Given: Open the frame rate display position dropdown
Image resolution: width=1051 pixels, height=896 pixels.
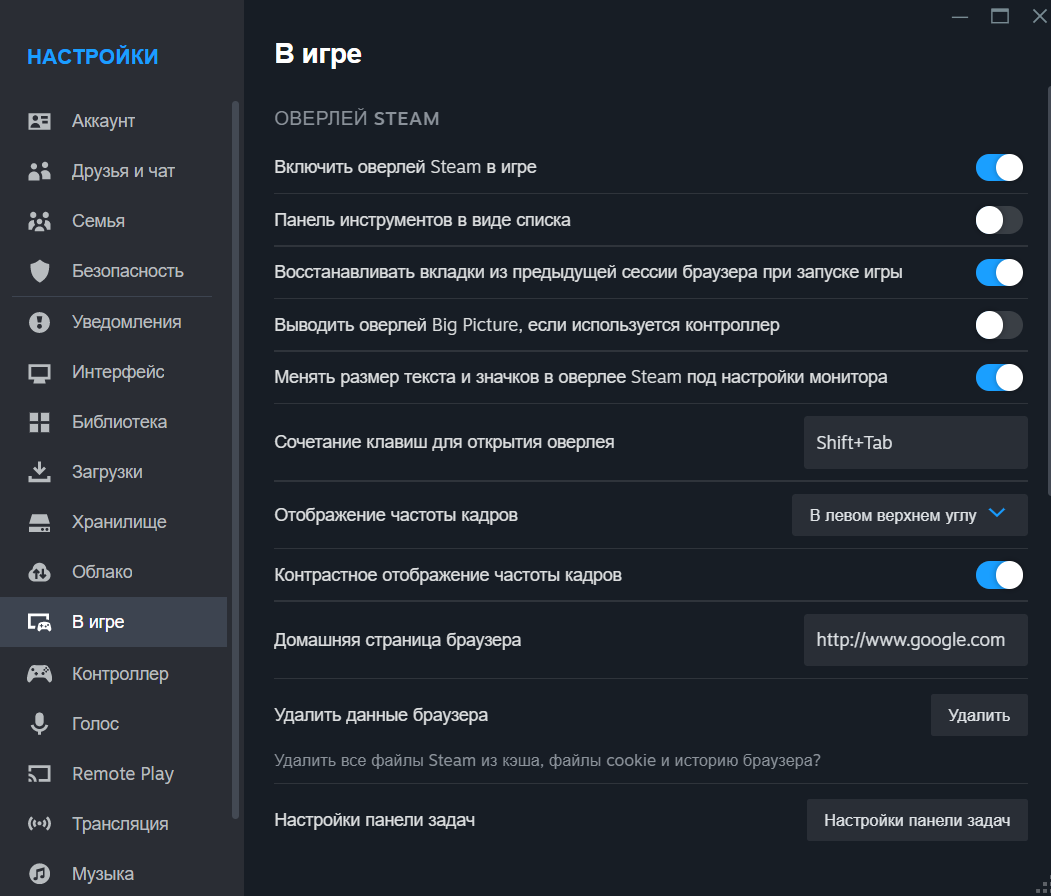Looking at the screenshot, I should (909, 515).
